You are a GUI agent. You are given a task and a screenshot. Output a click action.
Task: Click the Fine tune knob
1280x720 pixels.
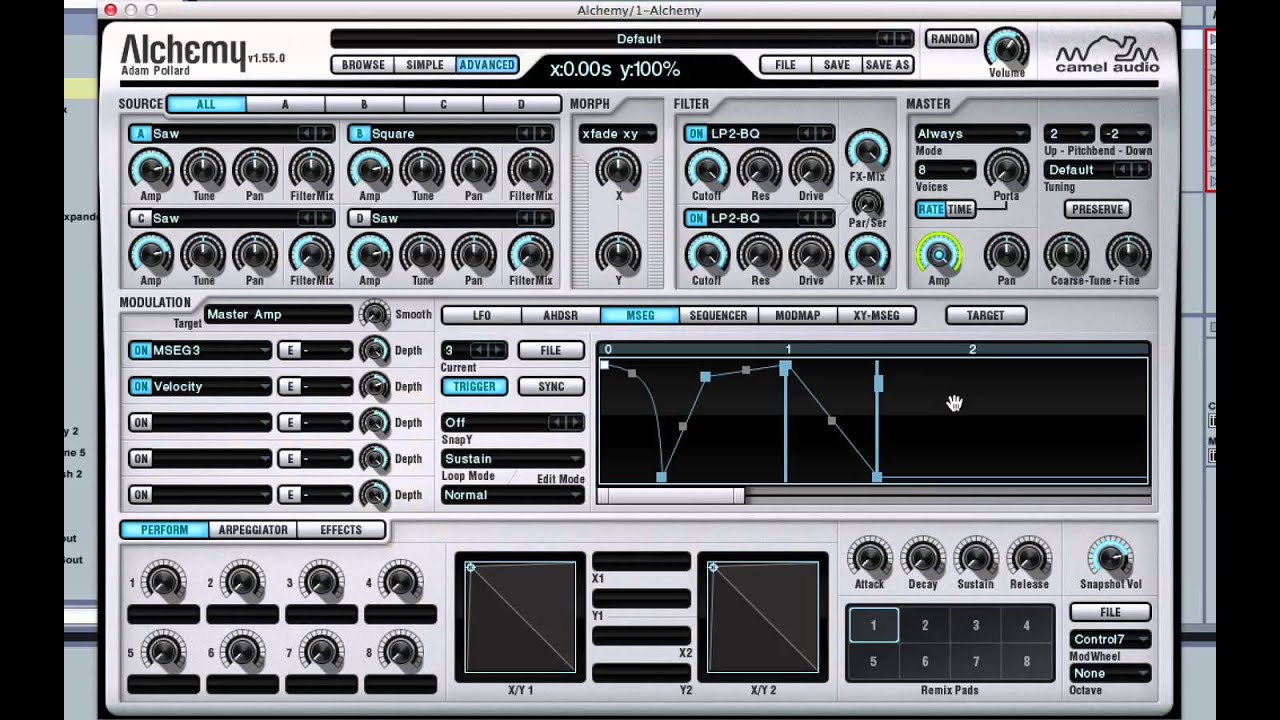click(x=1128, y=254)
